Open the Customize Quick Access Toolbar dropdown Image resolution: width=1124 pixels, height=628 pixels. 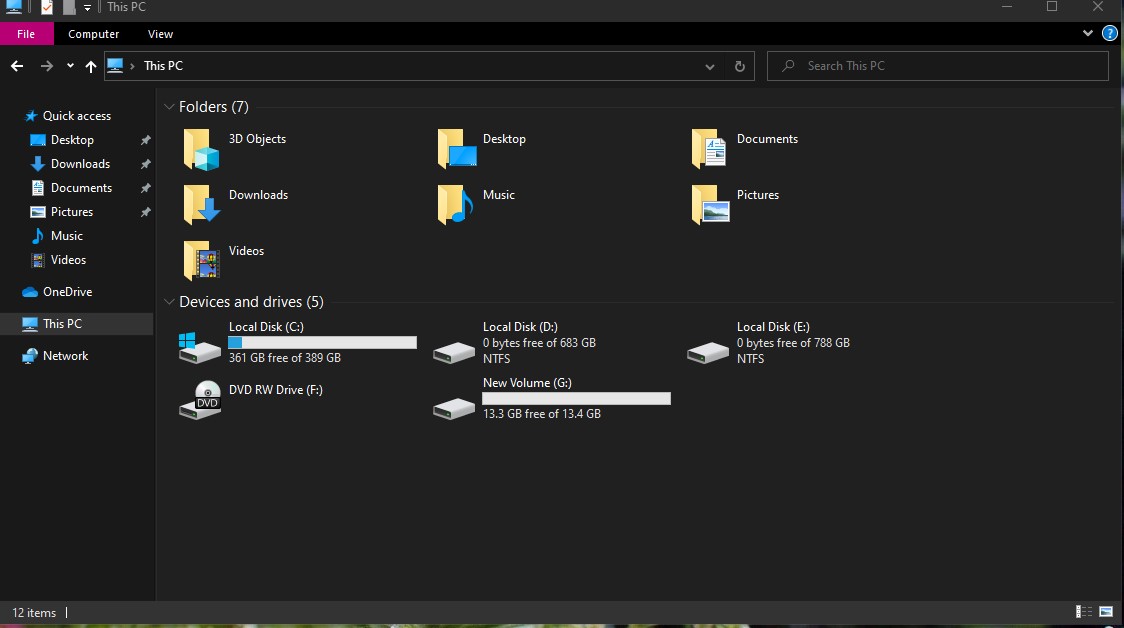pos(87,8)
